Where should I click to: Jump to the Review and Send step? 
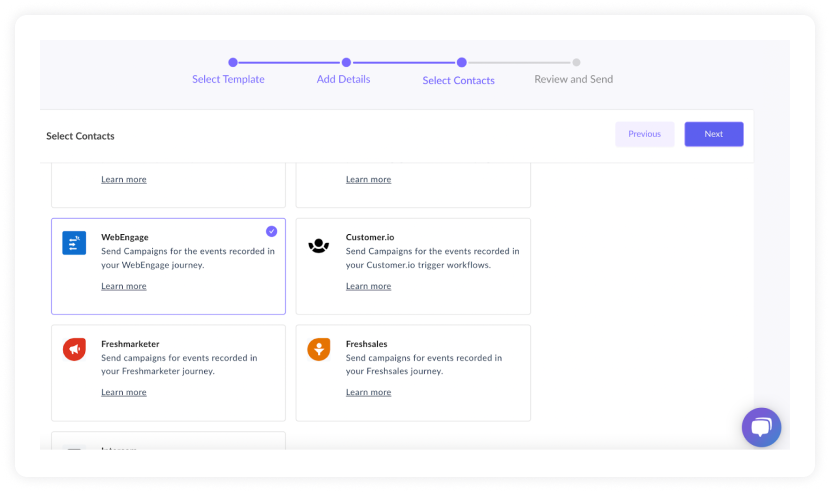(574, 79)
